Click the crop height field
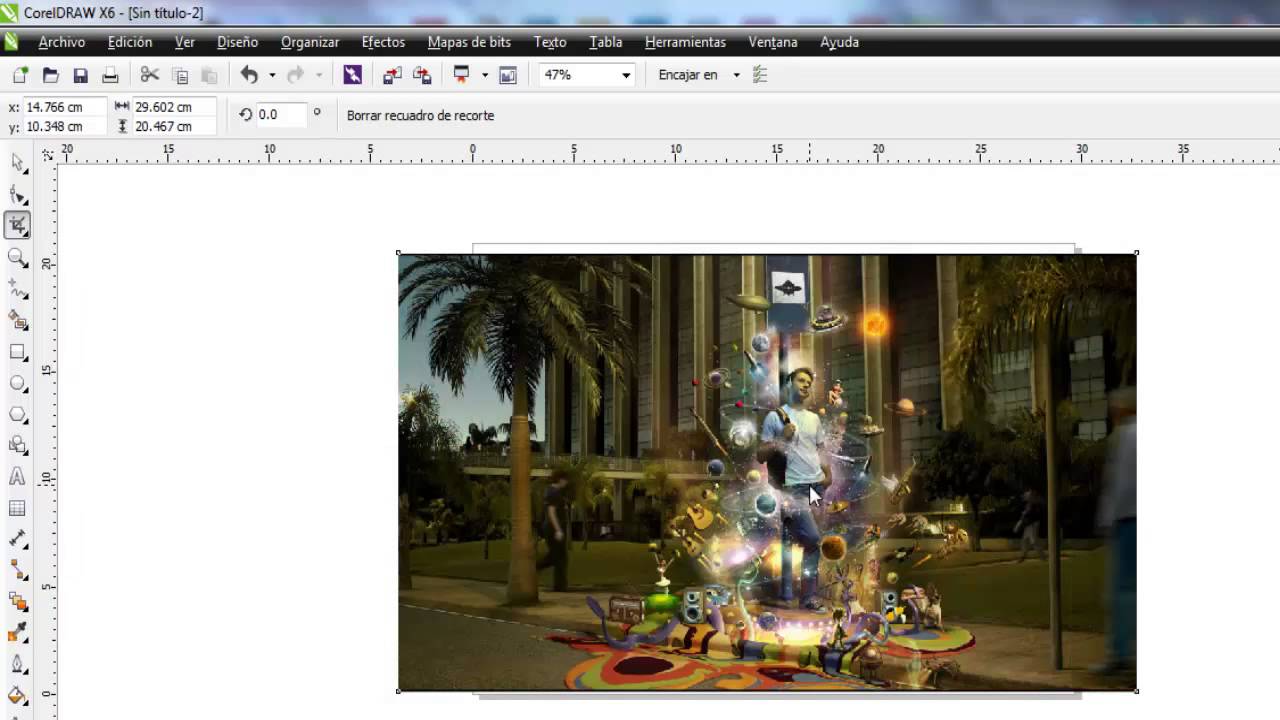The height and width of the screenshot is (720, 1280). click(x=172, y=127)
